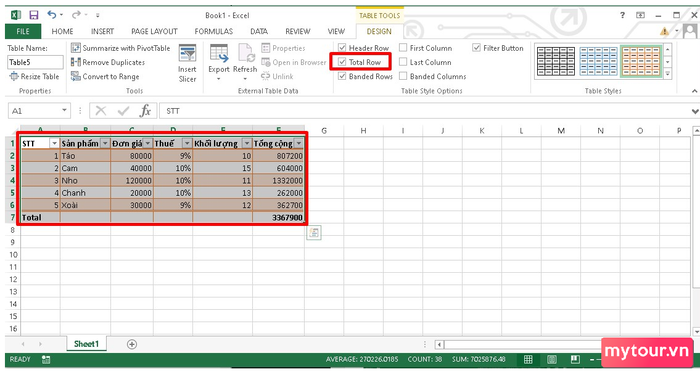
Task: Switch to the HOME tab
Action: click(62, 31)
